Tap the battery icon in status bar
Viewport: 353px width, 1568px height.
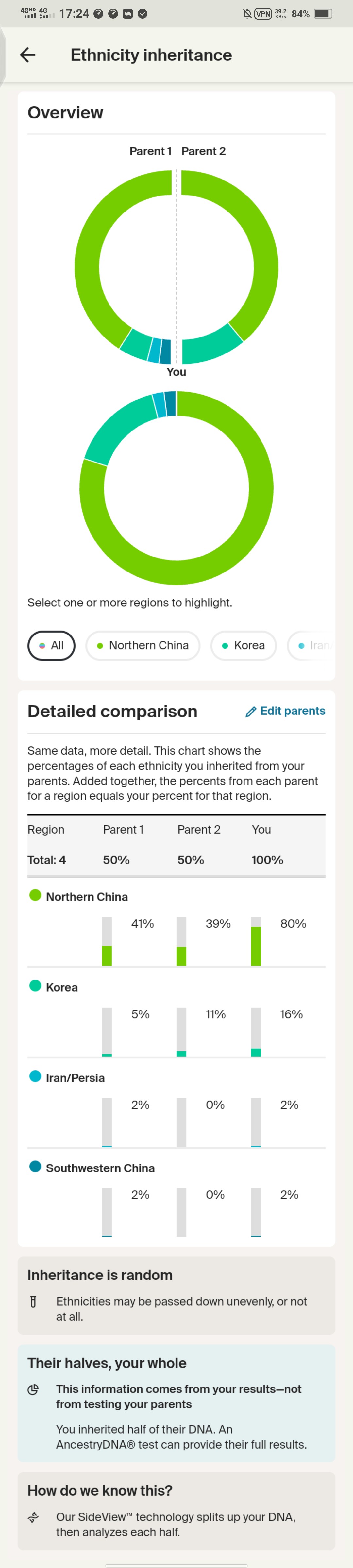pos(323,13)
